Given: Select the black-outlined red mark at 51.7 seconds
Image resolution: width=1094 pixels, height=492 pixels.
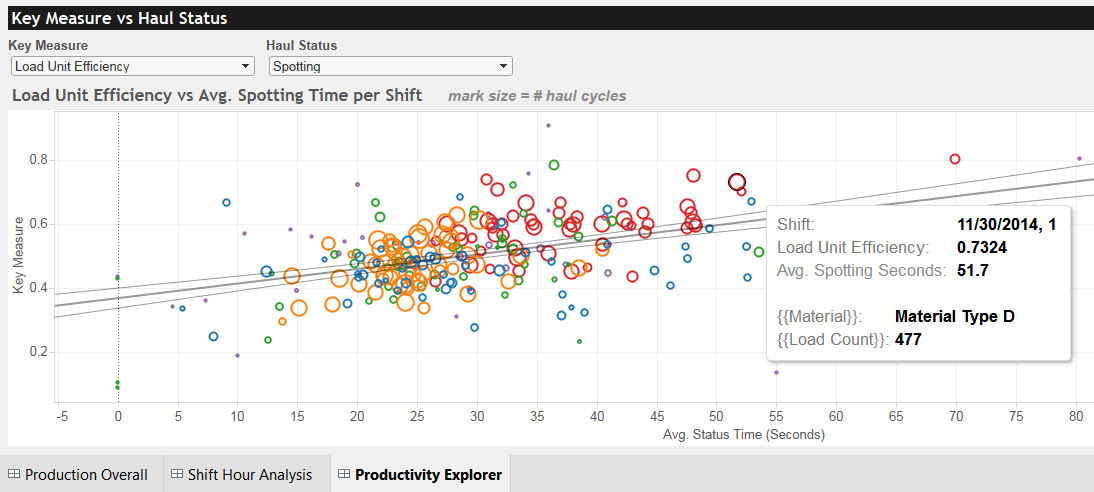Looking at the screenshot, I should click(737, 182).
